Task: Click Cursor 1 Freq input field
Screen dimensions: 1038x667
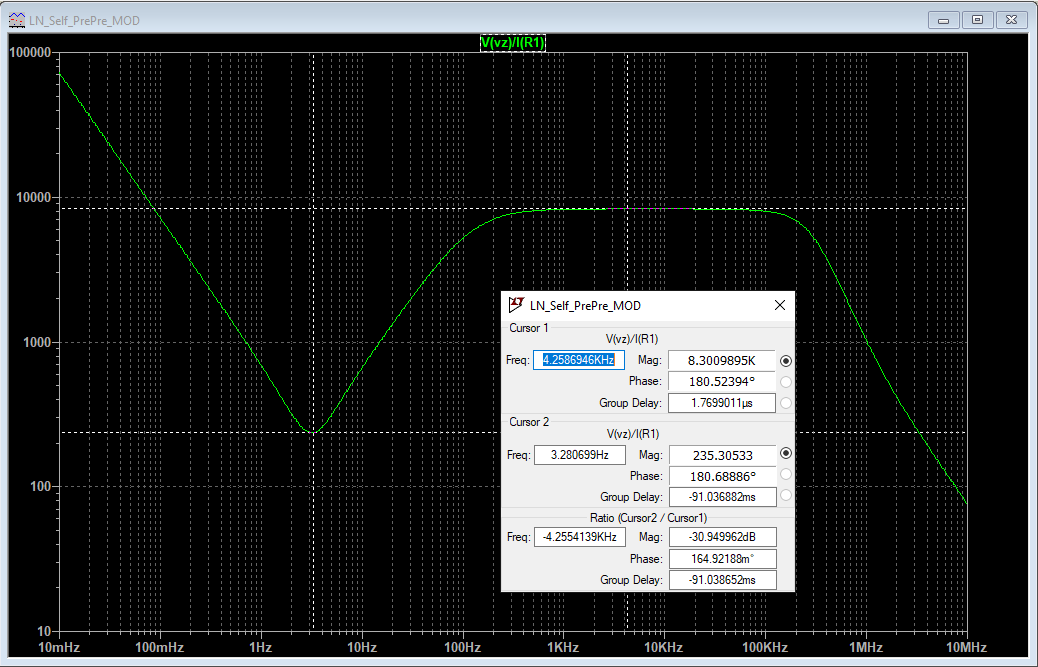Action: click(579, 360)
